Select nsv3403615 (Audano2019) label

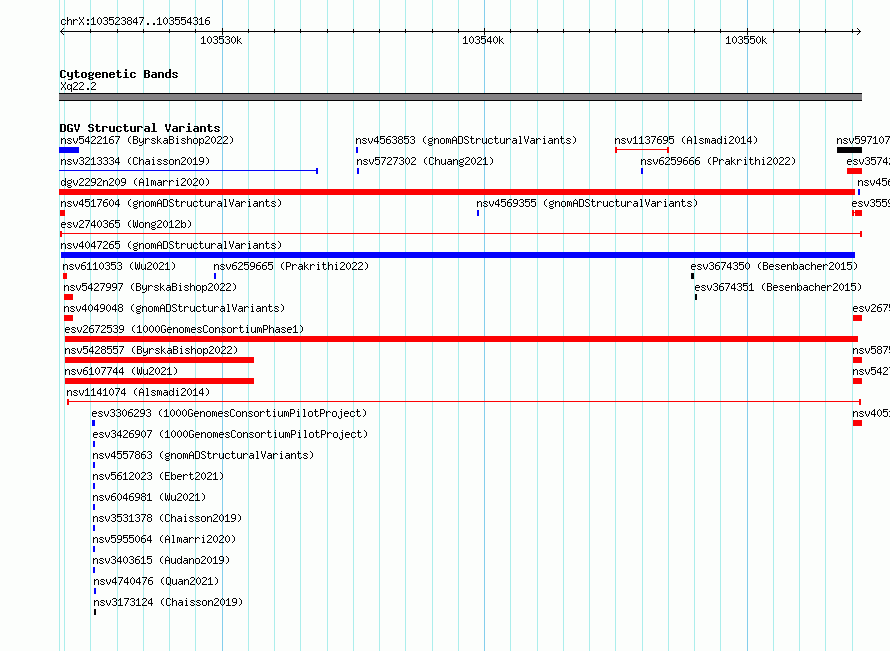[161, 560]
